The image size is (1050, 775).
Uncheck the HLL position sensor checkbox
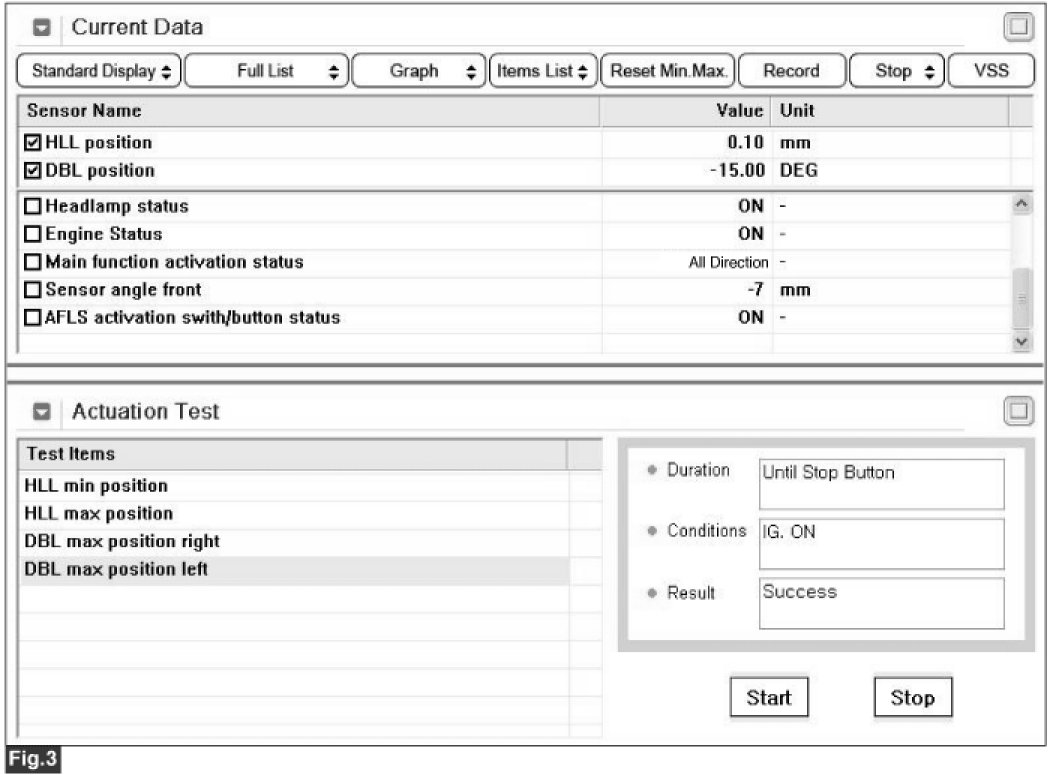[33, 143]
